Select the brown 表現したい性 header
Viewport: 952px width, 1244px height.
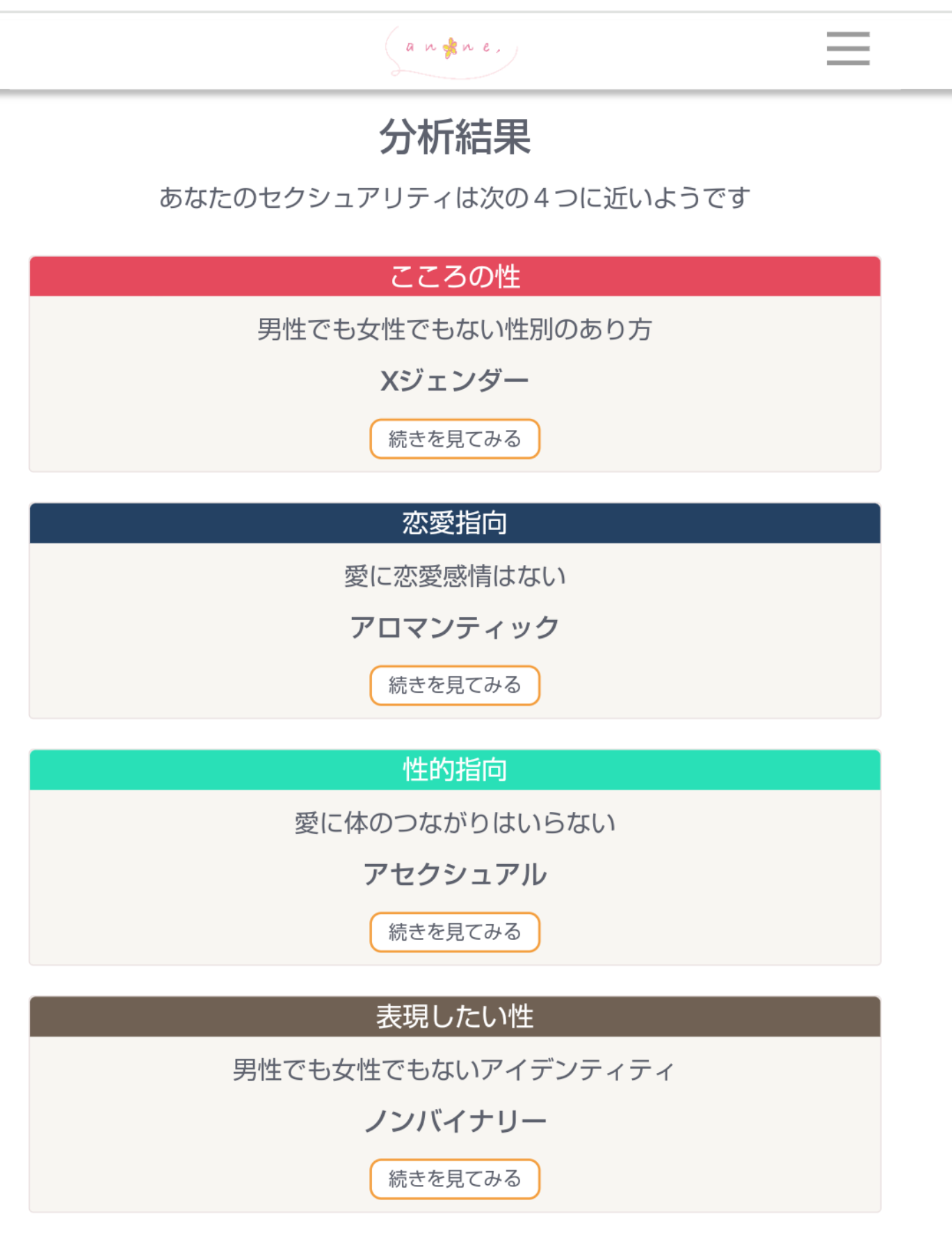click(455, 1017)
